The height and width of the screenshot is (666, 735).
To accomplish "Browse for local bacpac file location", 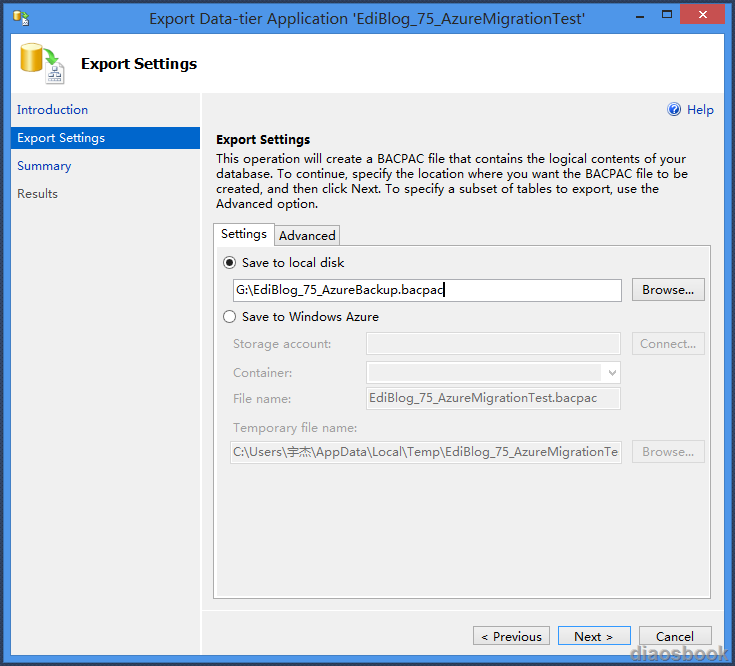I will pyautogui.click(x=668, y=290).
